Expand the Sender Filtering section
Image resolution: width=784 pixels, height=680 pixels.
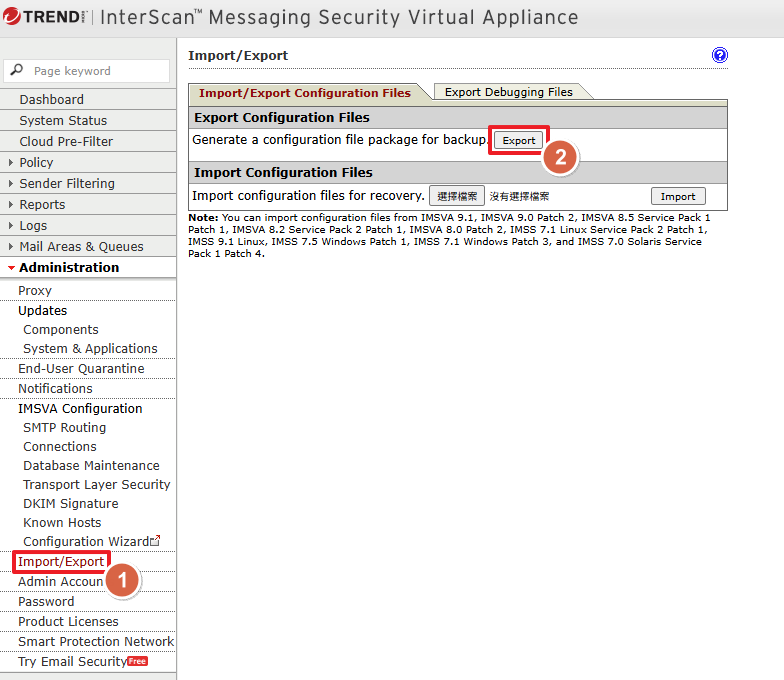pyautogui.click(x=66, y=183)
